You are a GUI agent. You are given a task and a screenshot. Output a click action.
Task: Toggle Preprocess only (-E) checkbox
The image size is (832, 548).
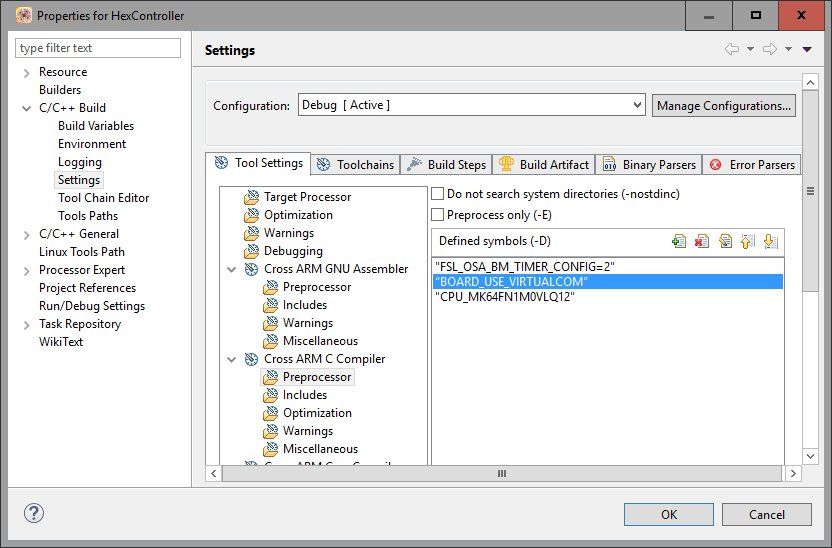pyautogui.click(x=438, y=215)
